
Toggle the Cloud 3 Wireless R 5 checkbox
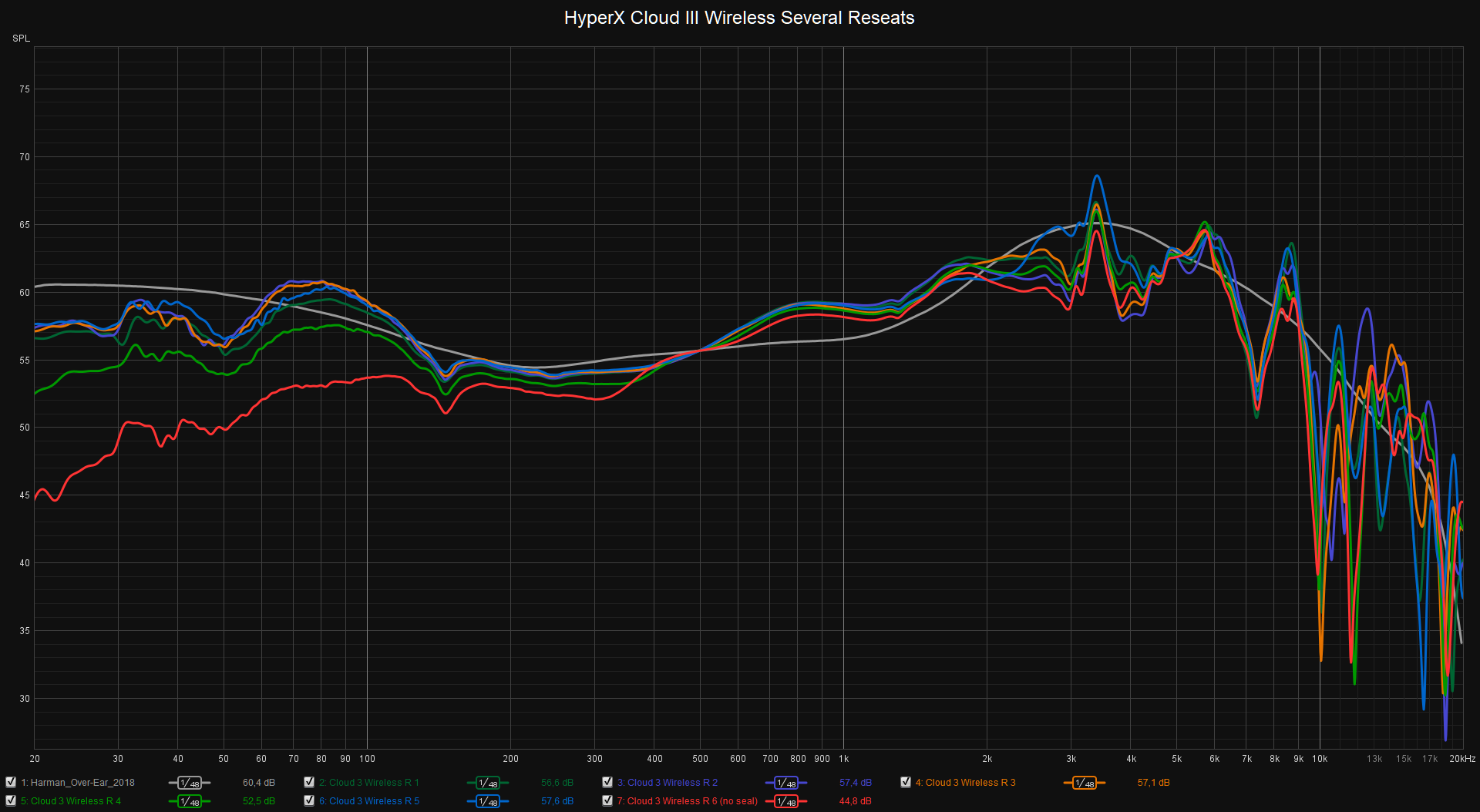309,800
